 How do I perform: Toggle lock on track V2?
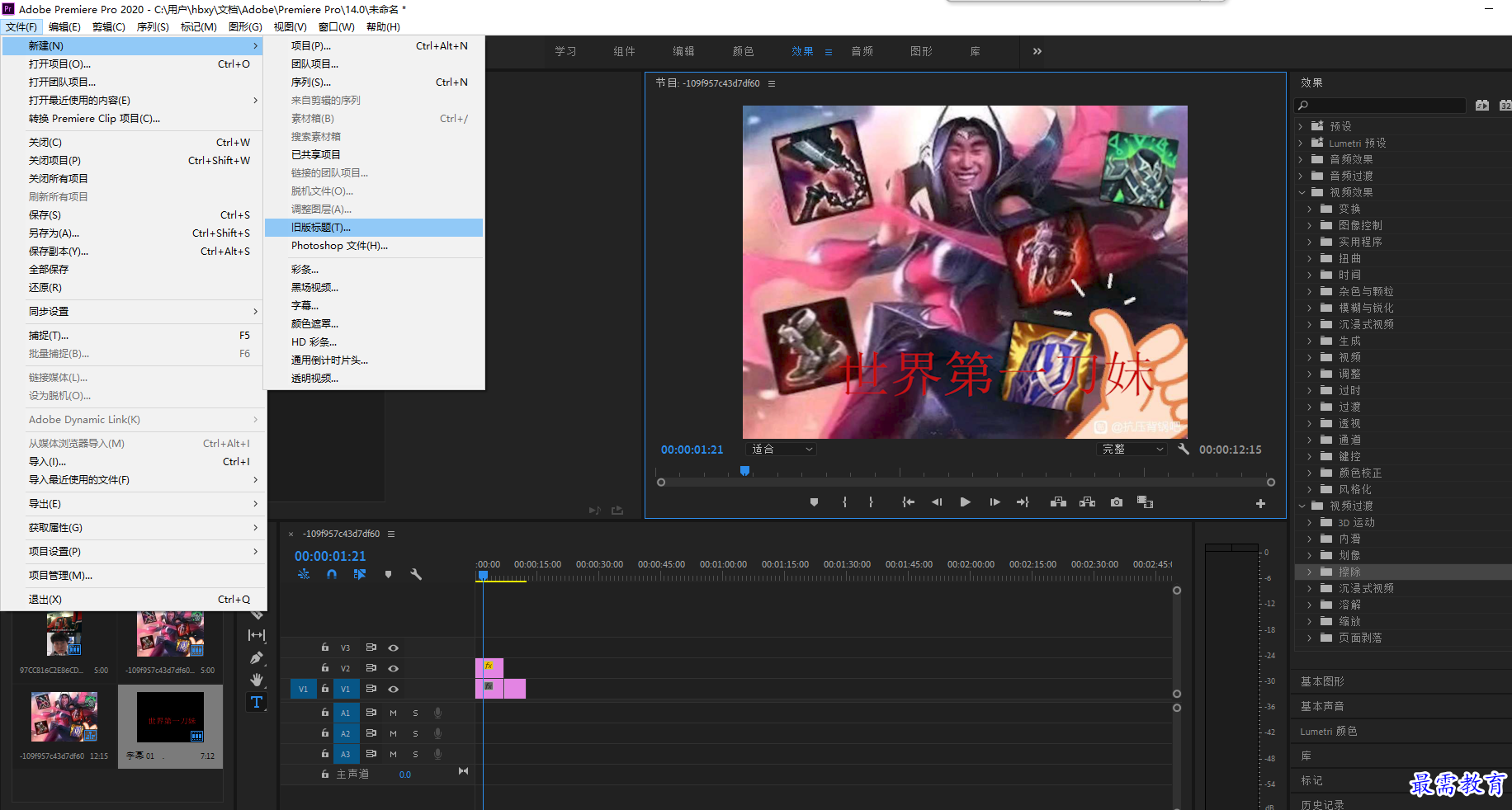(x=325, y=668)
